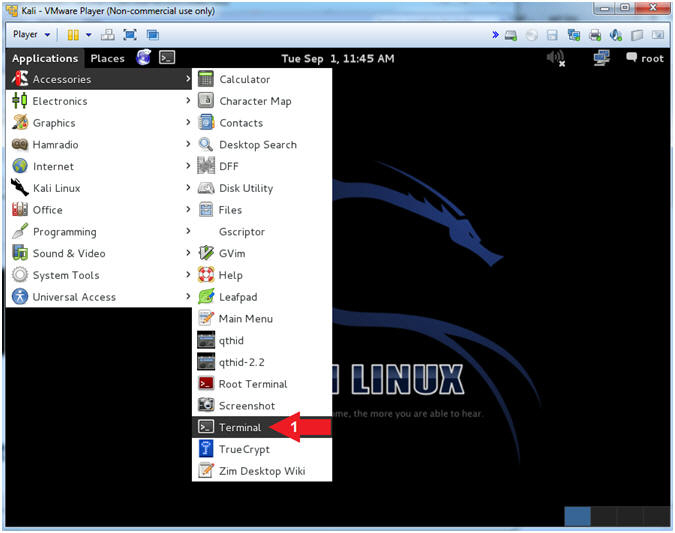
Task: Launch qthid application icon
Action: click(206, 340)
